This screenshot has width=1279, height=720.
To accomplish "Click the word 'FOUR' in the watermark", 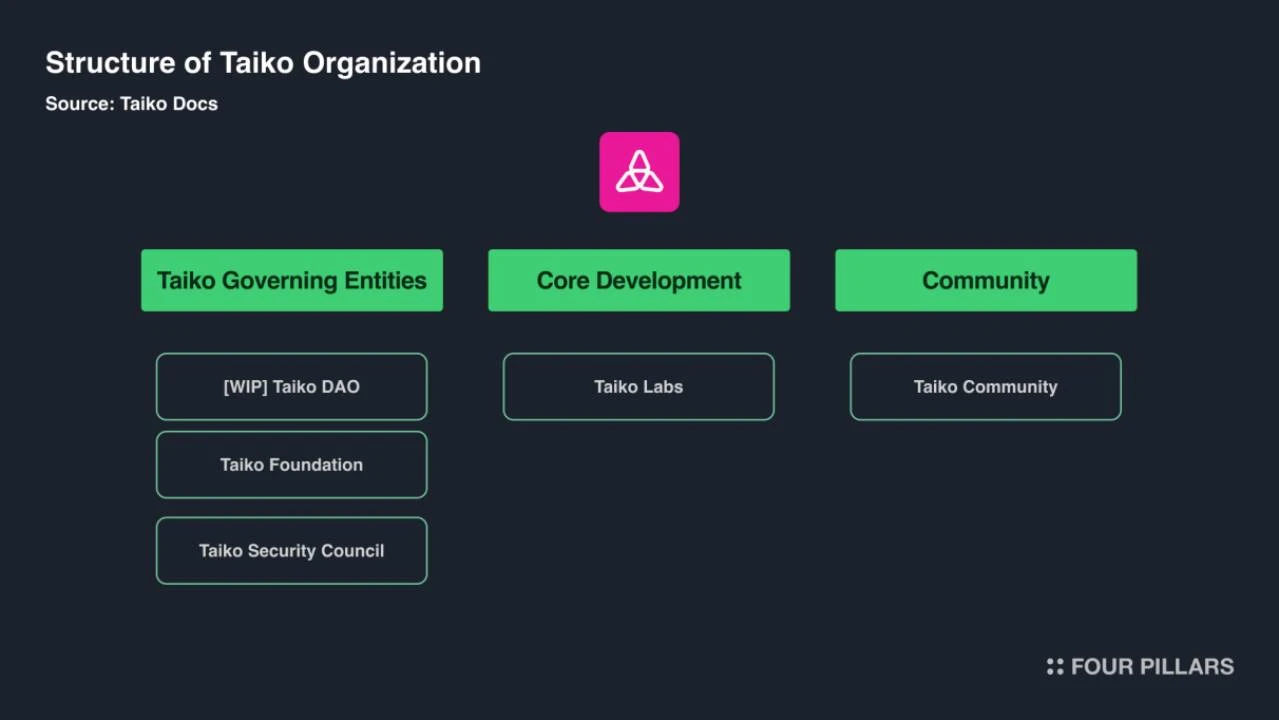I will 1101,667.
